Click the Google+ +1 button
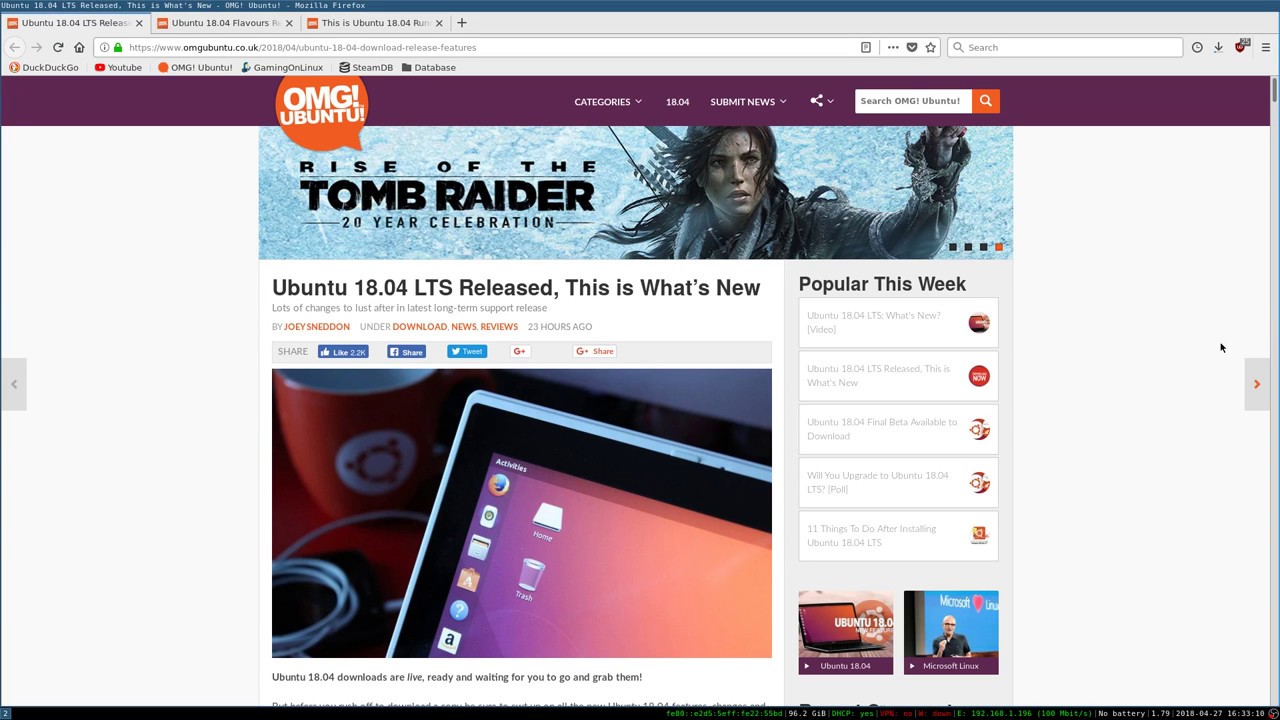 [519, 351]
